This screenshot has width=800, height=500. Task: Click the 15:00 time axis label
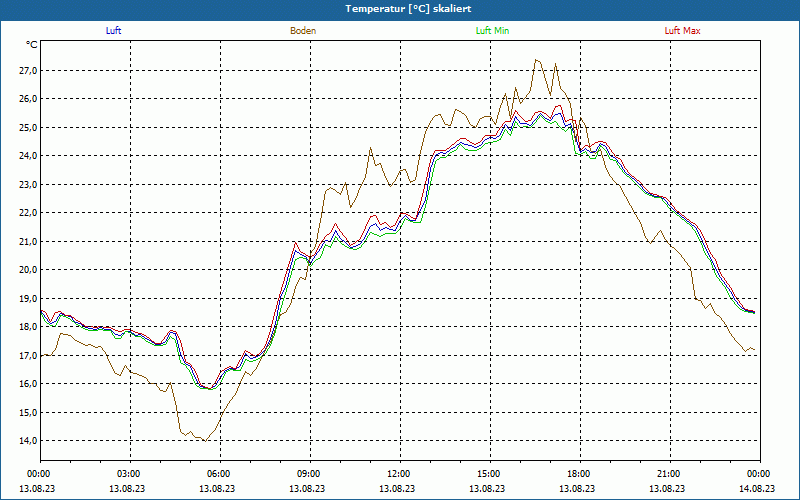click(x=489, y=474)
